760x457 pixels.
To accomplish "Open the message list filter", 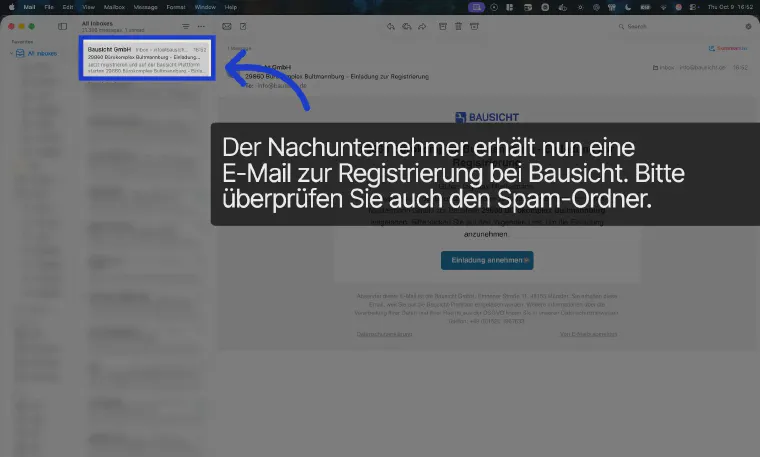I will [x=186, y=27].
